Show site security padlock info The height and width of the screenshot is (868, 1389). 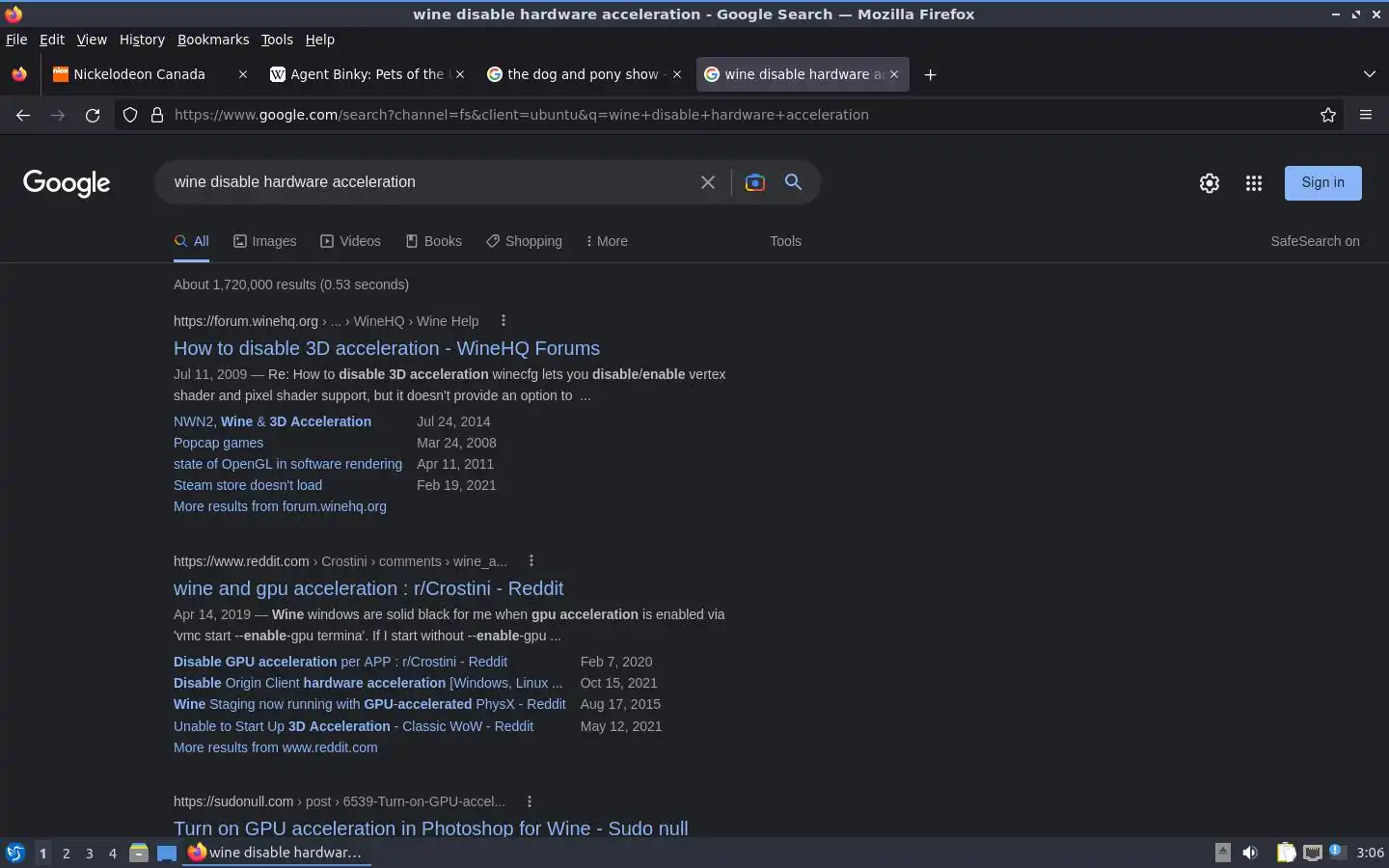pyautogui.click(x=156, y=115)
